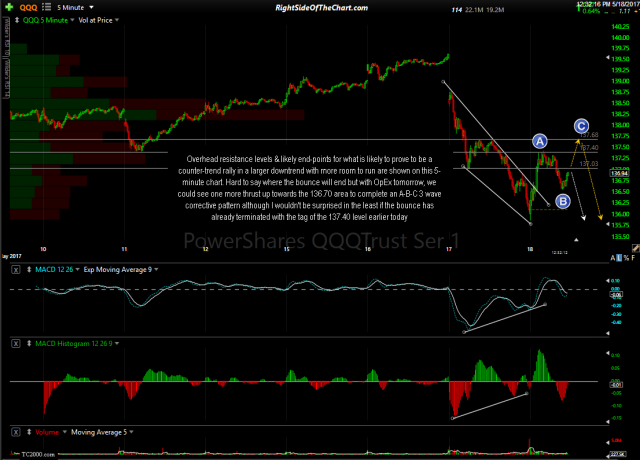The width and height of the screenshot is (640, 460).
Task: Click the date label 17 on time axis
Action: click(449, 249)
